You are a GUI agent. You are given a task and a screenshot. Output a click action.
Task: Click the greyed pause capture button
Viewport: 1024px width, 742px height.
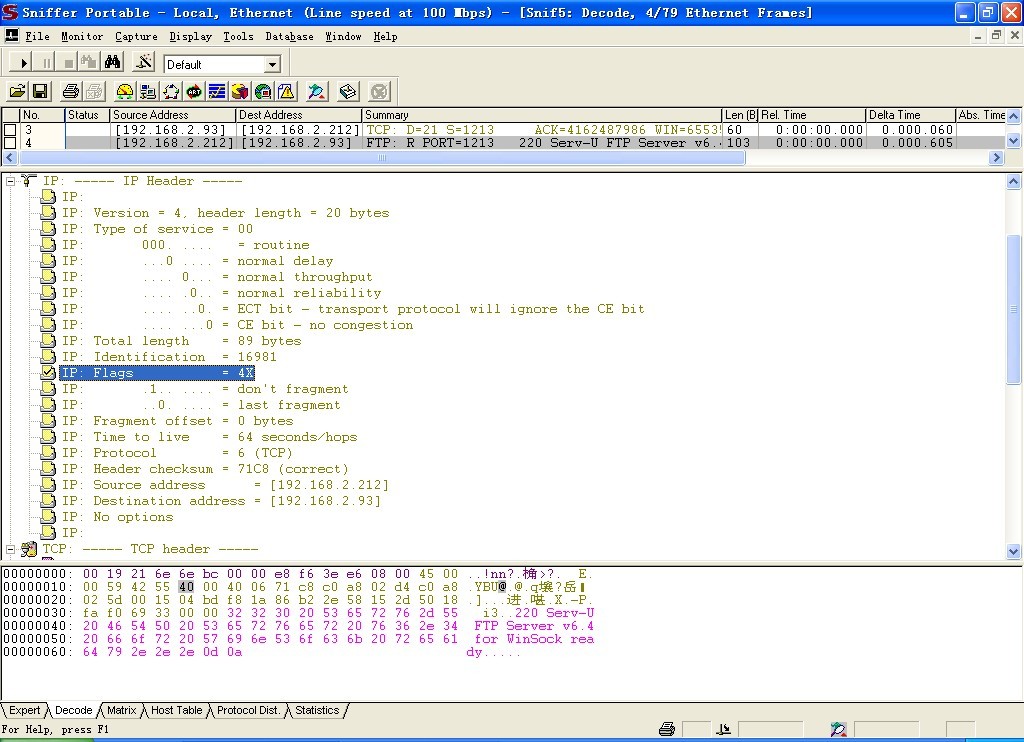pos(46,63)
